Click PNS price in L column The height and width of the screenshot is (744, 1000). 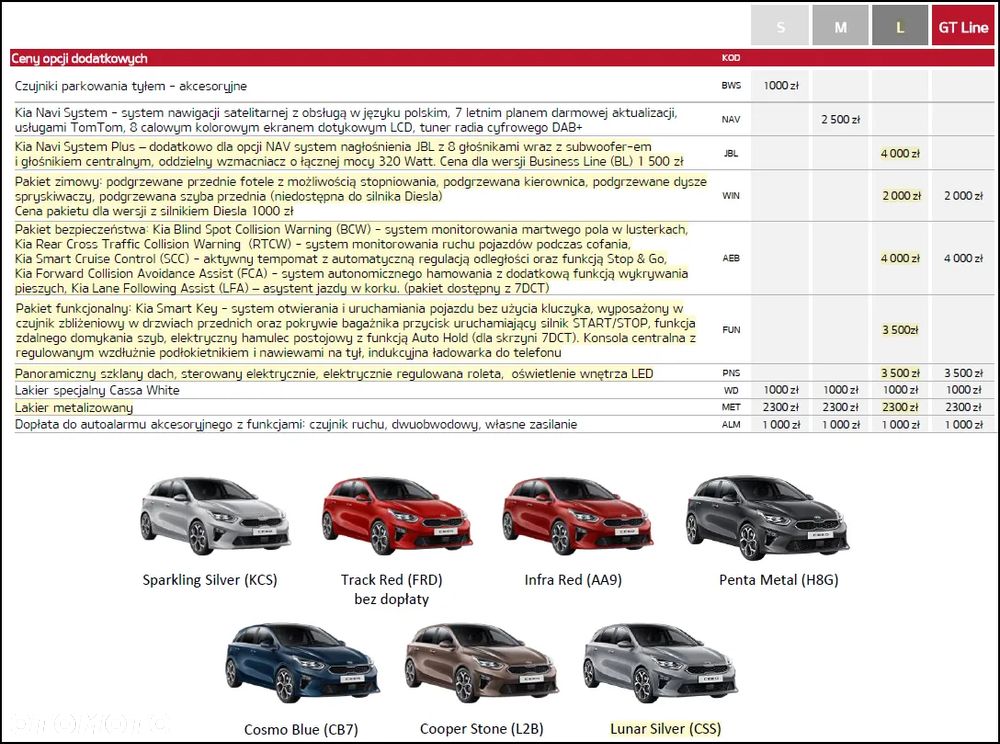coord(900,373)
